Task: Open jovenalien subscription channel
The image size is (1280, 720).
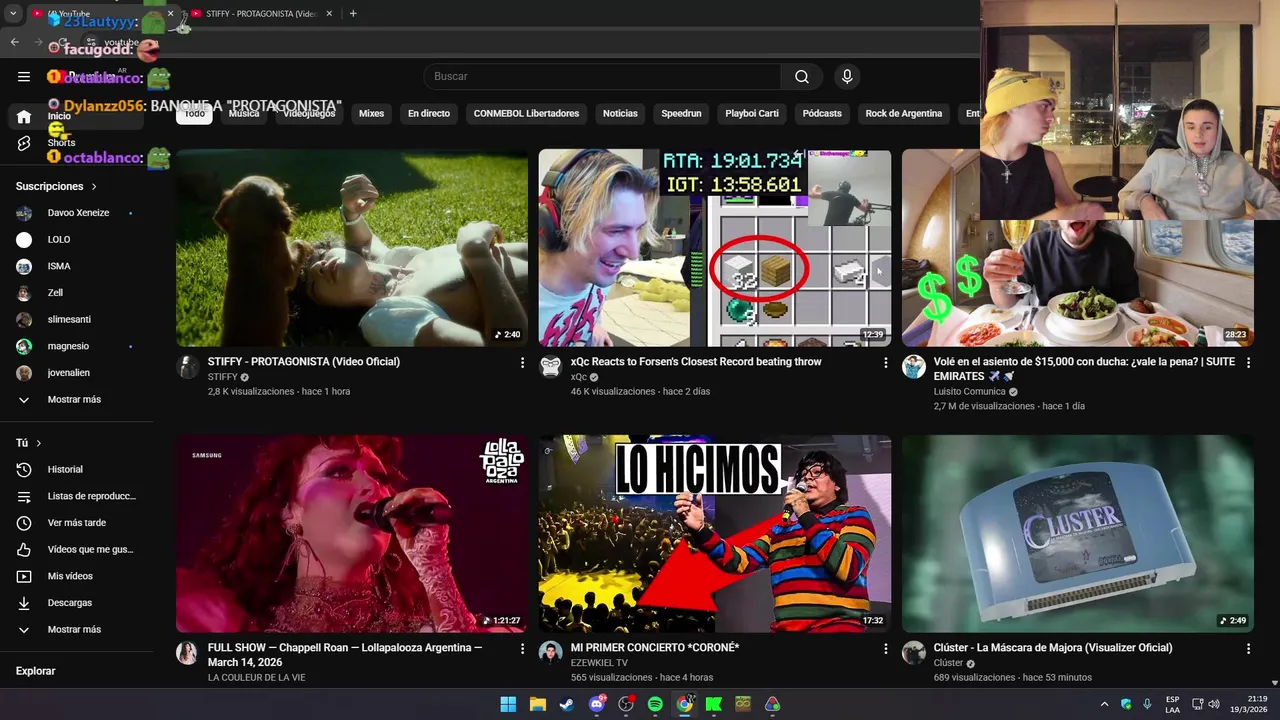Action: 78,373
